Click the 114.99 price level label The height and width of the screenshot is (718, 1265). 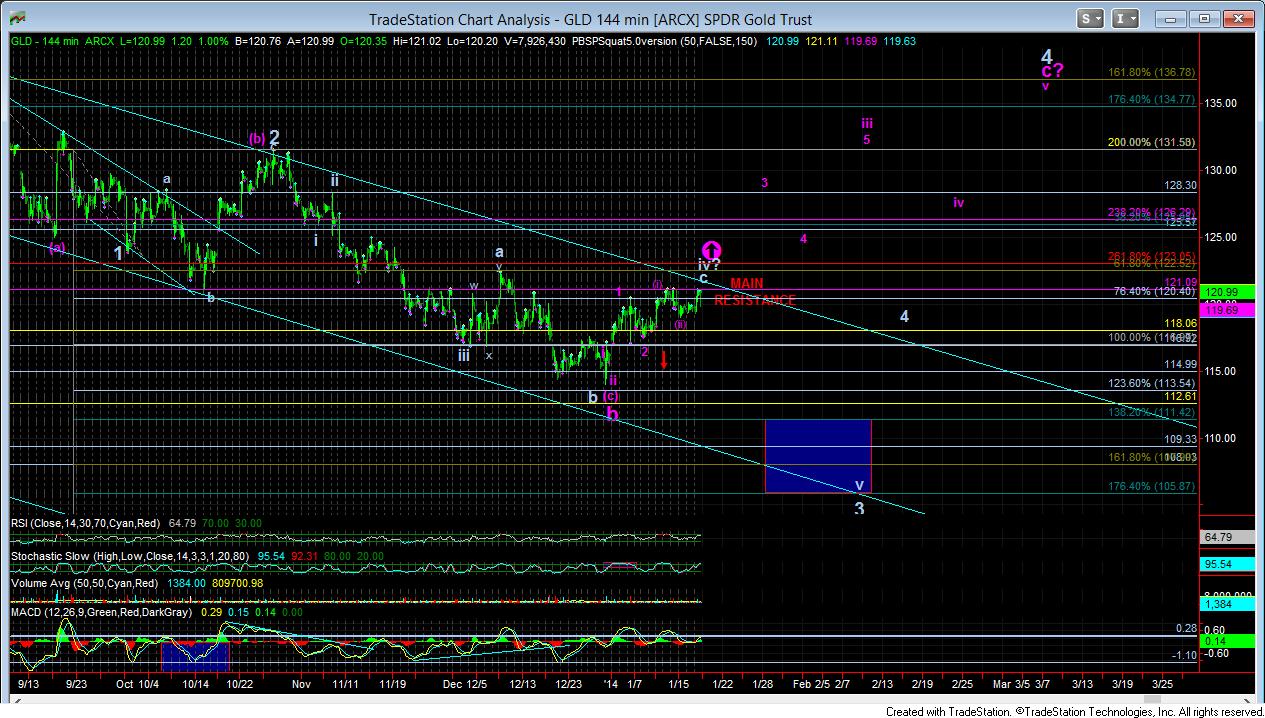pos(1181,365)
